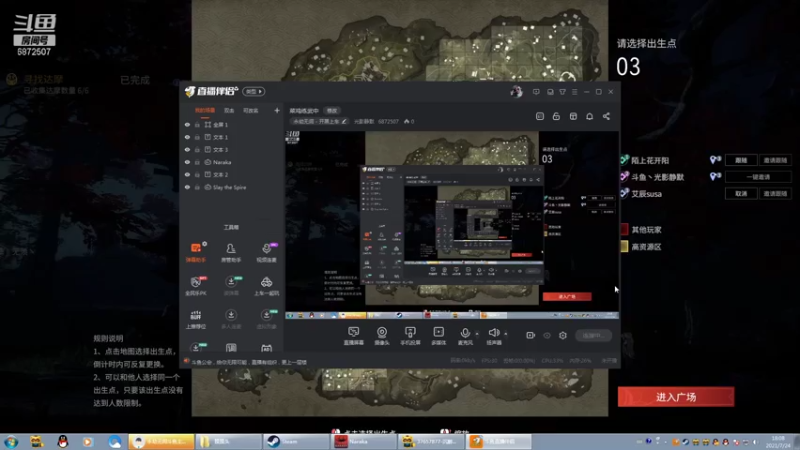Switch to Naraka window in taskbar
The image size is (800, 450).
(363, 442)
